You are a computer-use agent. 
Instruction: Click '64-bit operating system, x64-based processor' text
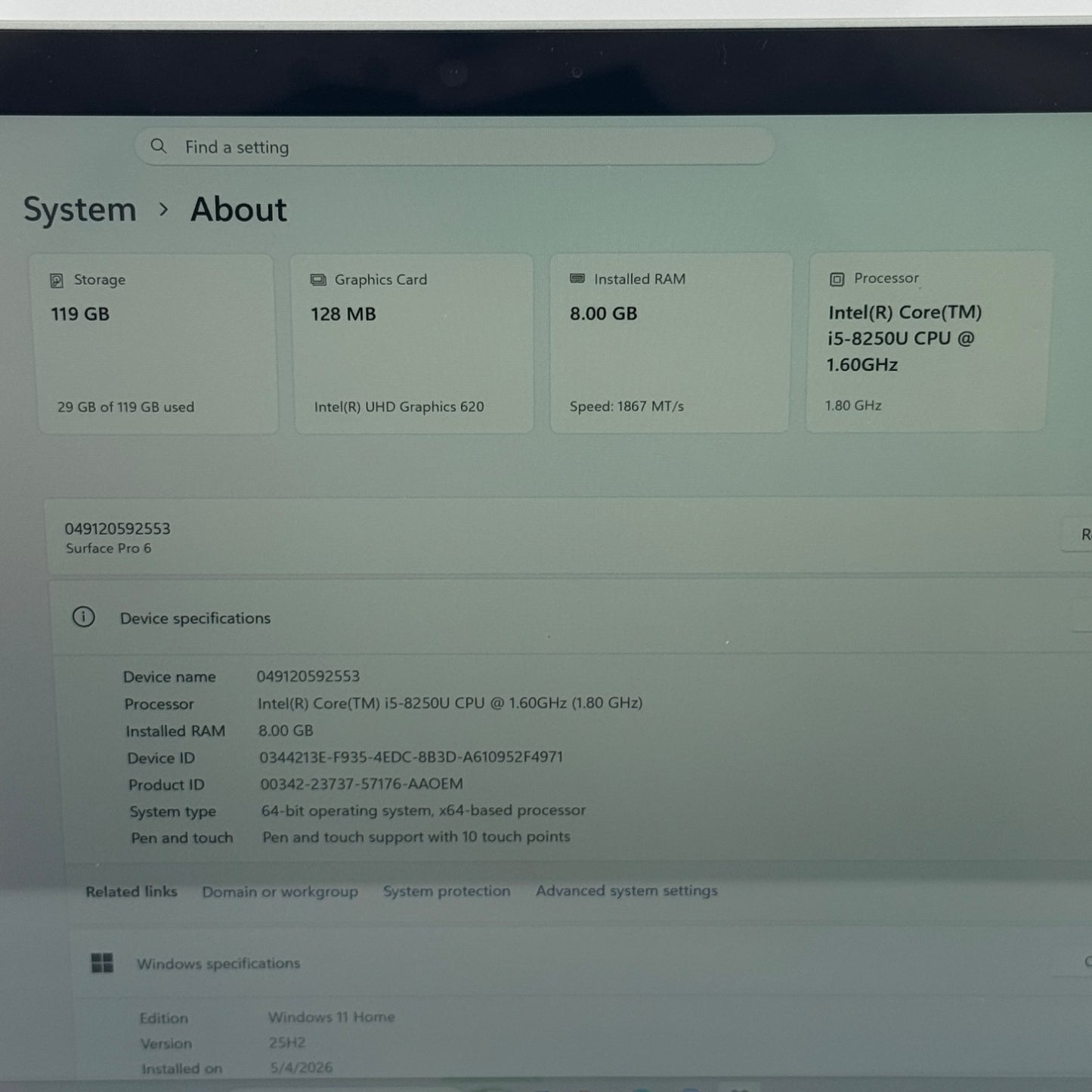423,810
